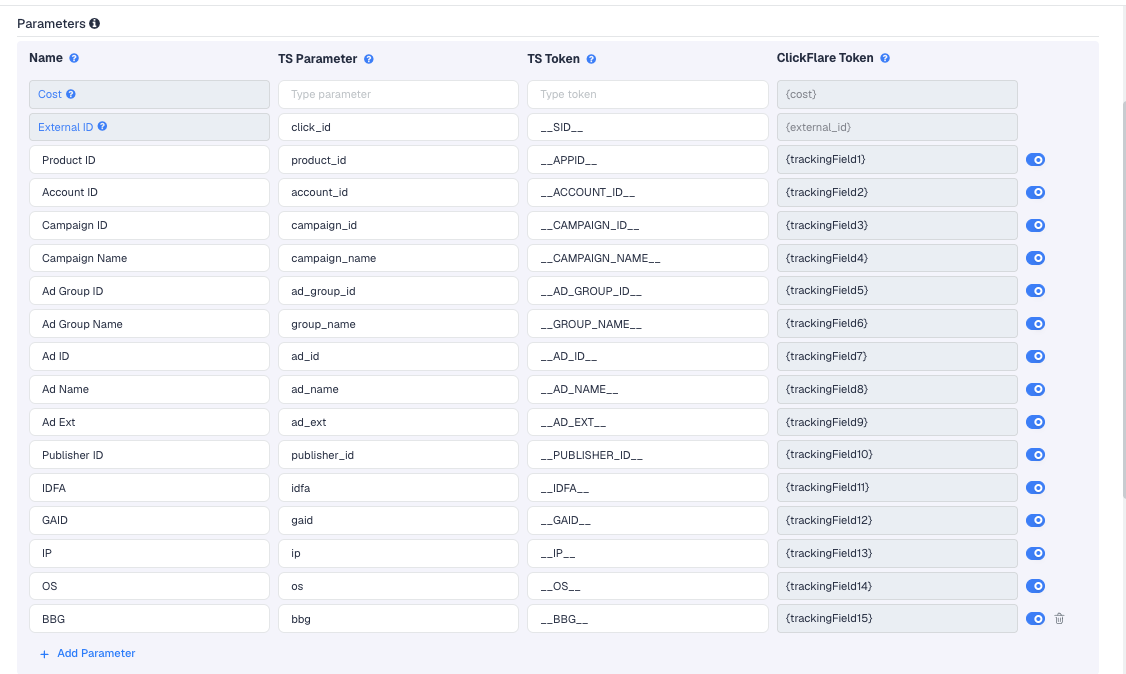
Task: Toggle visibility for Campaign ID row
Action: tap(1035, 225)
